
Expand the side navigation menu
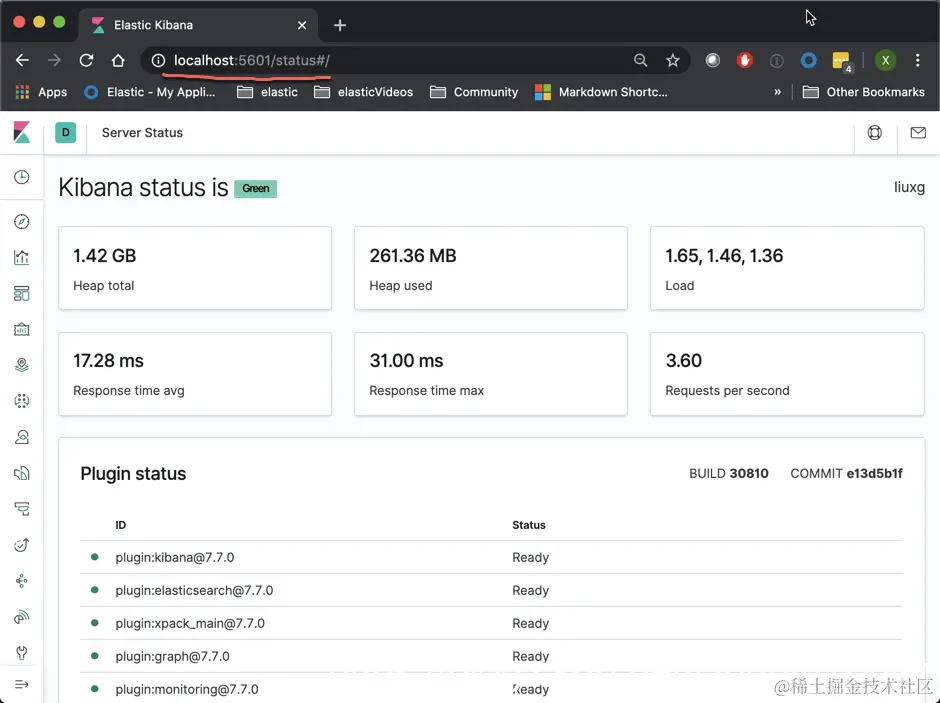pyautogui.click(x=22, y=684)
